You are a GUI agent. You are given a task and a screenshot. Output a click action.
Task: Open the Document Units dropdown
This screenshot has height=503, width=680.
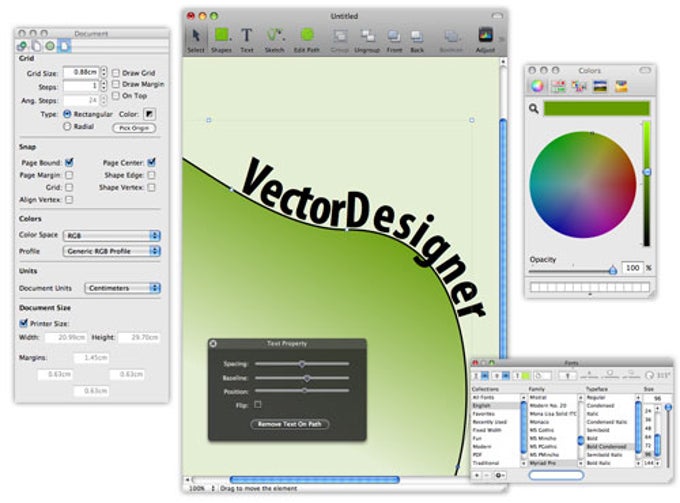(x=122, y=288)
